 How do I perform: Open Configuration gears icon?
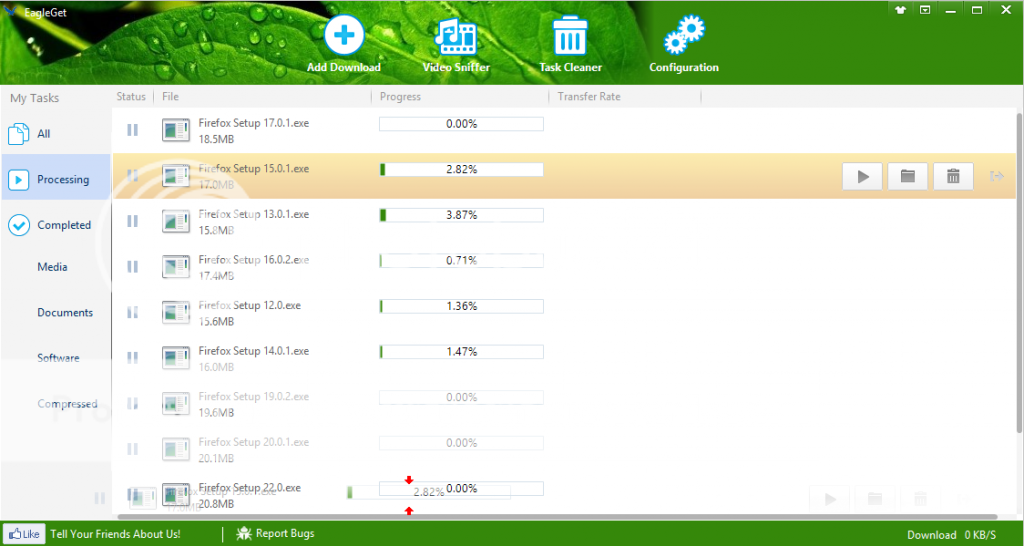(684, 35)
